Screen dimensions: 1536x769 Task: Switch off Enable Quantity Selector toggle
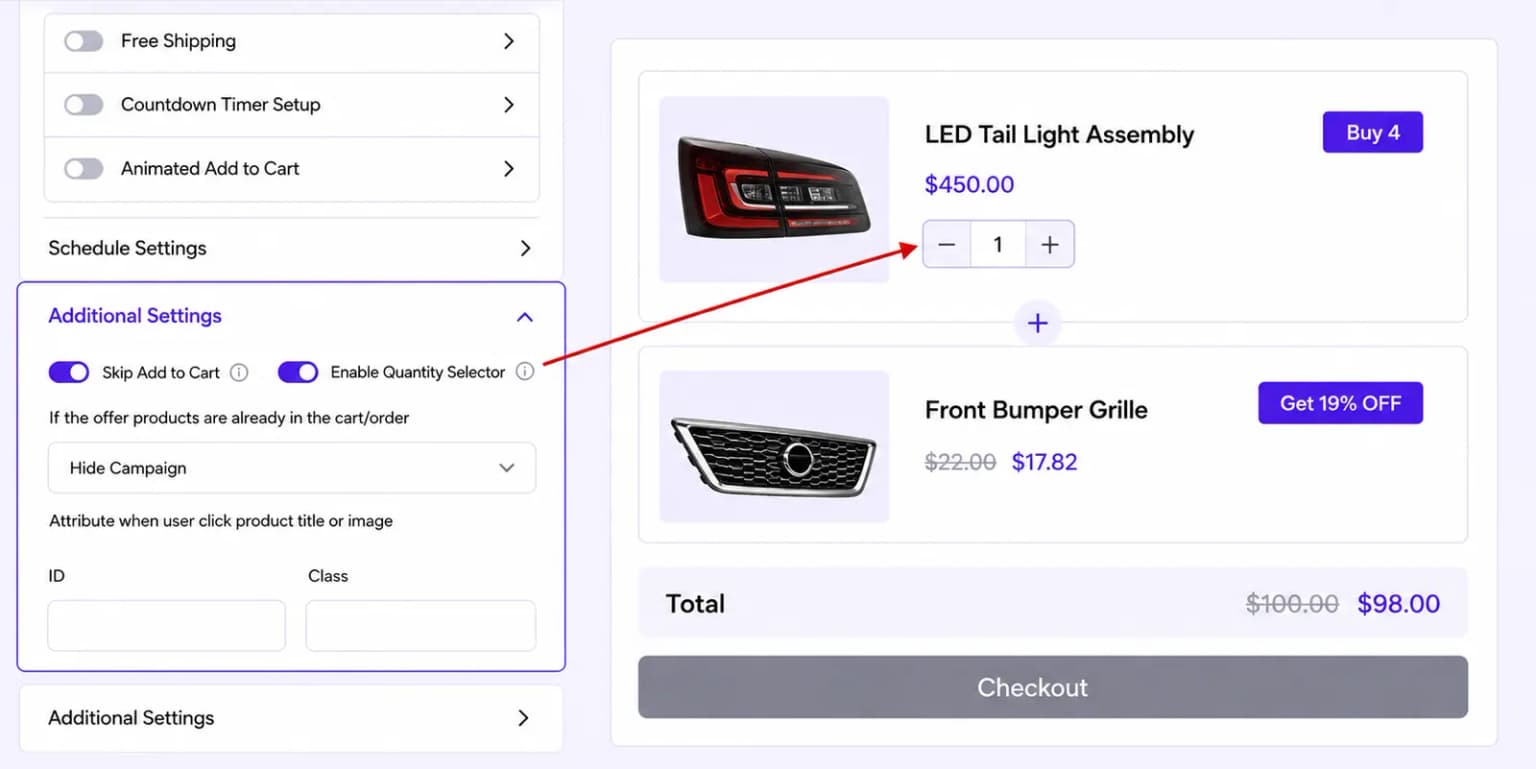[x=298, y=372]
